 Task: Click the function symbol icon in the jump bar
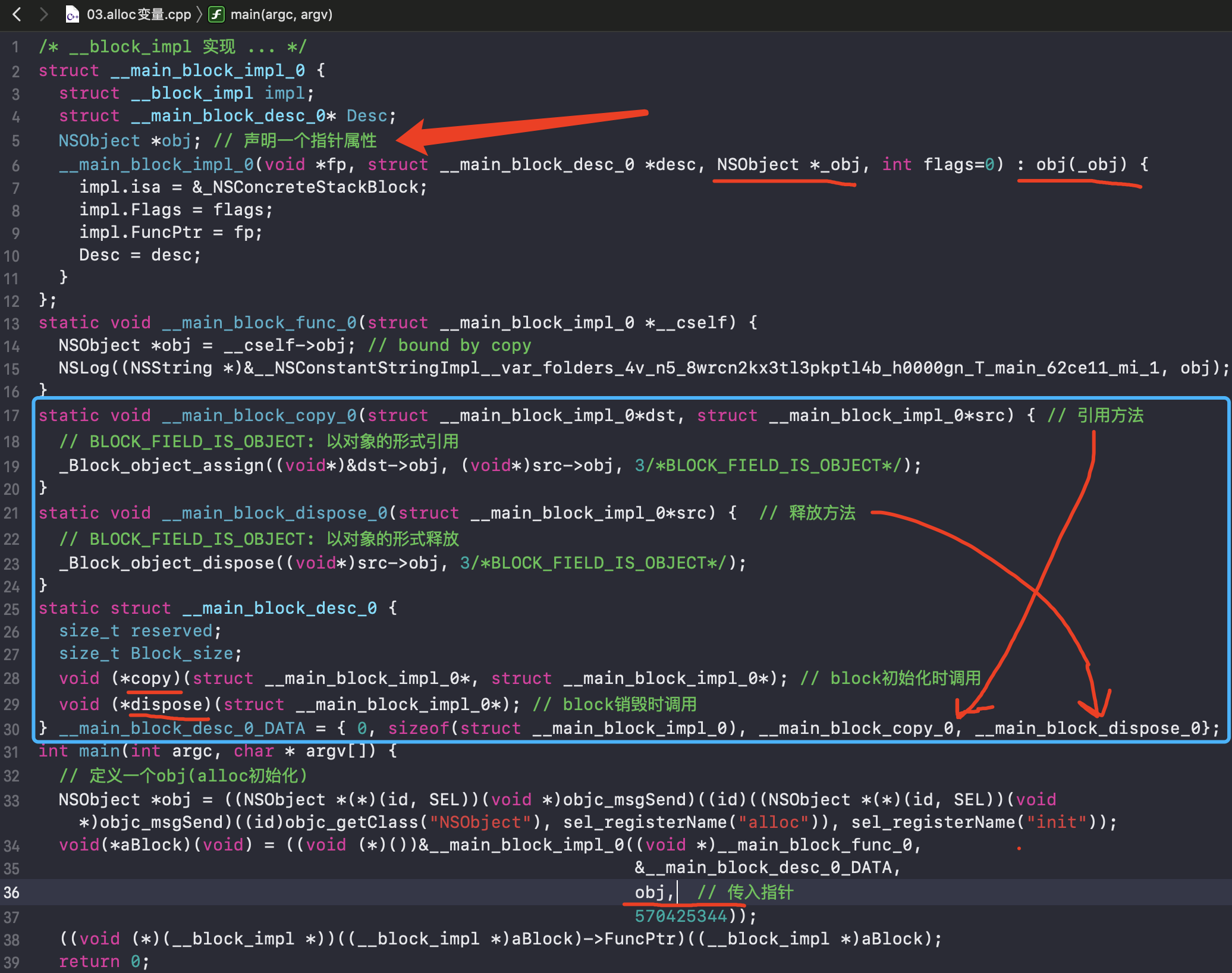(x=216, y=15)
